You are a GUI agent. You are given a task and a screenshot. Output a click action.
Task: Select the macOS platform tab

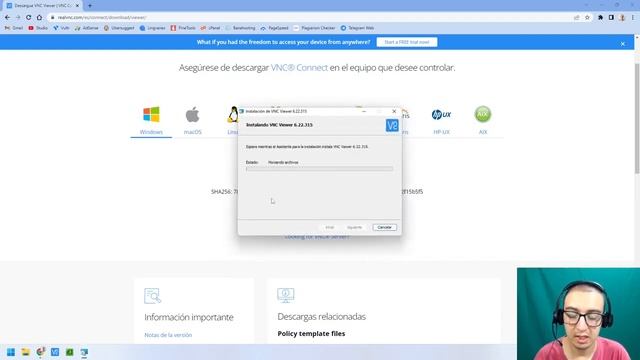(193, 121)
